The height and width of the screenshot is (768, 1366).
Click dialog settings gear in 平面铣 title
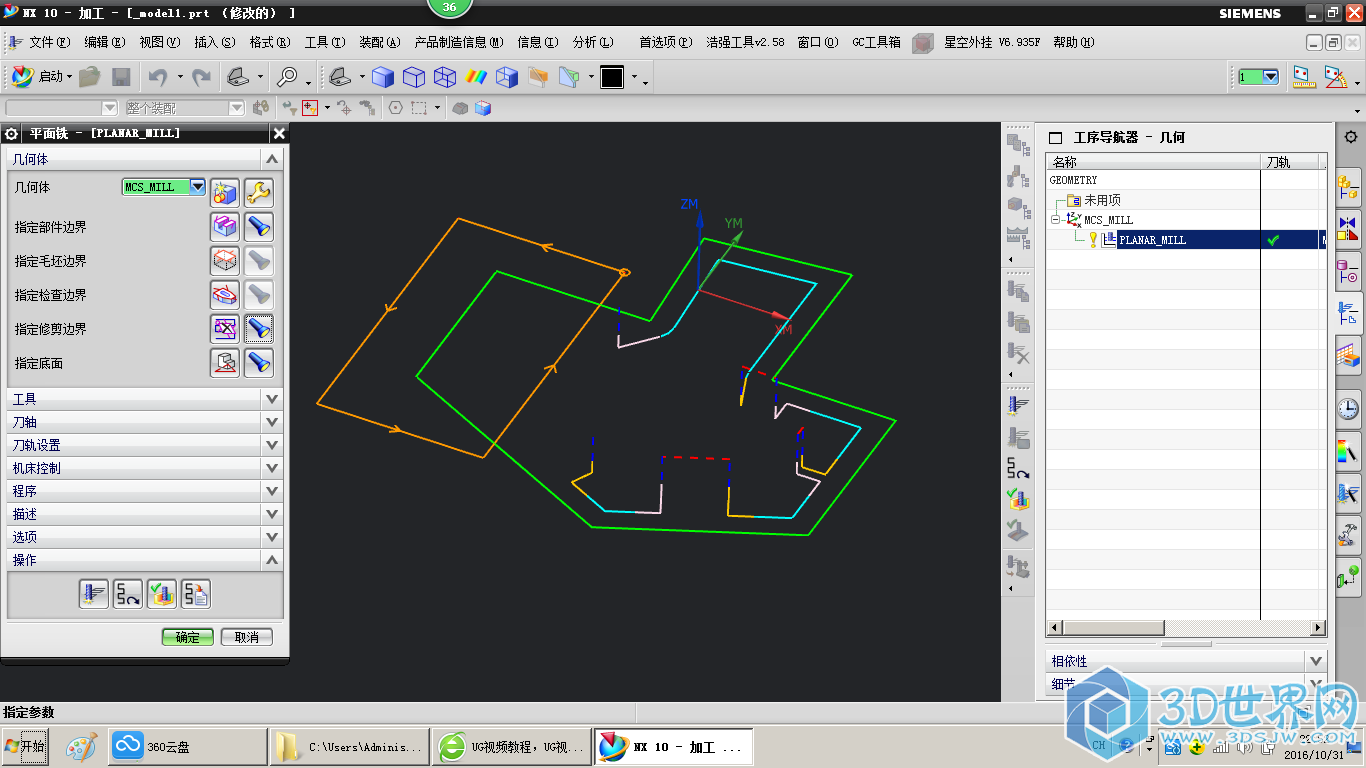coord(11,133)
